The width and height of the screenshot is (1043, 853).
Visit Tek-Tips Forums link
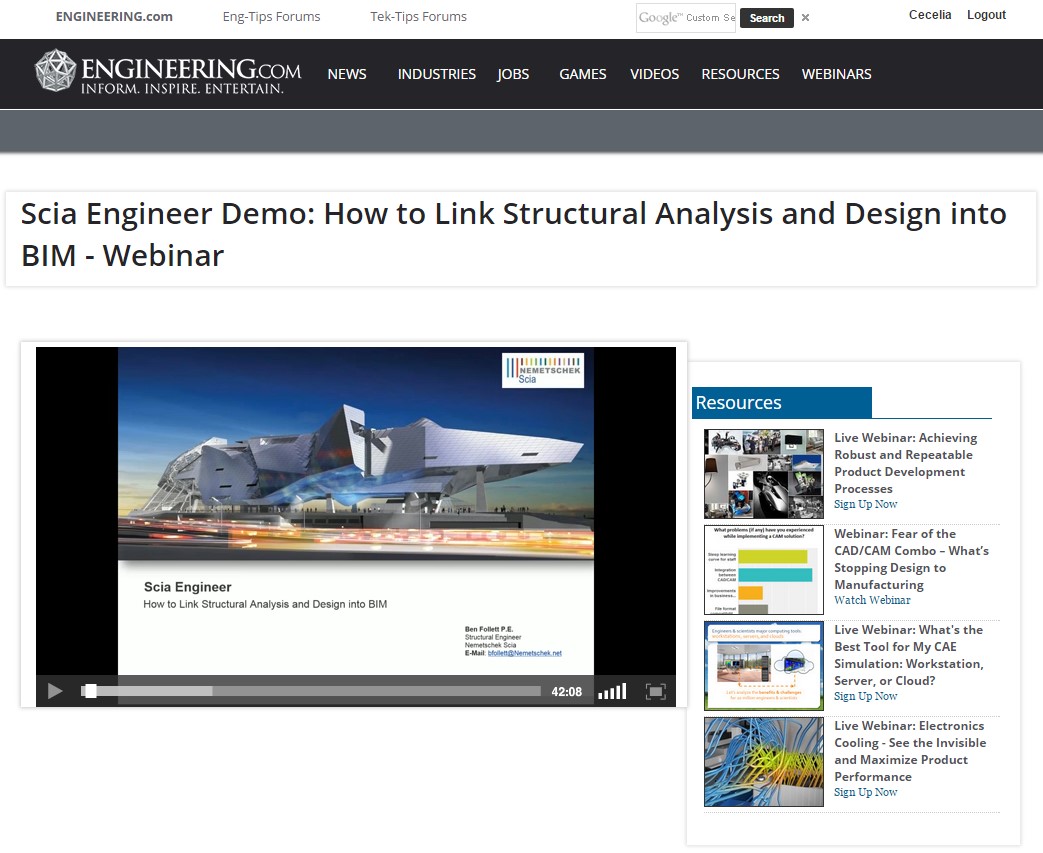pyautogui.click(x=418, y=17)
